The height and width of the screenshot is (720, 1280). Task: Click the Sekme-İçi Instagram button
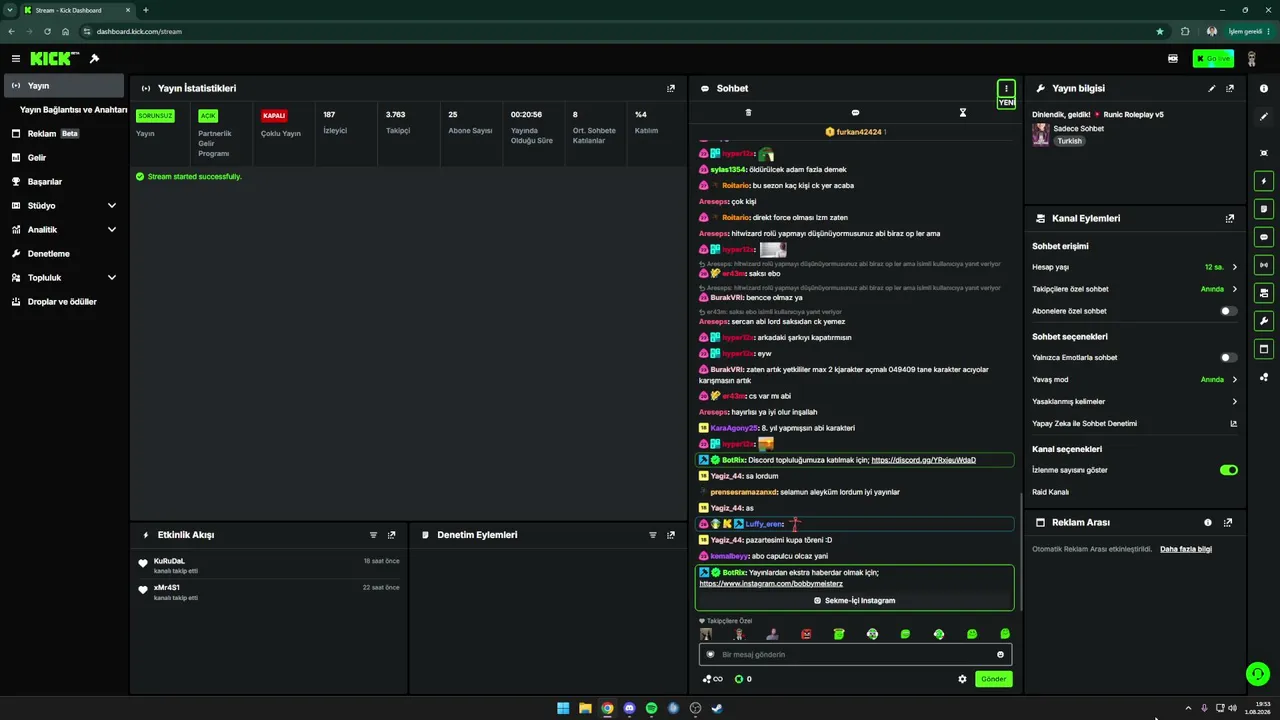click(855, 600)
